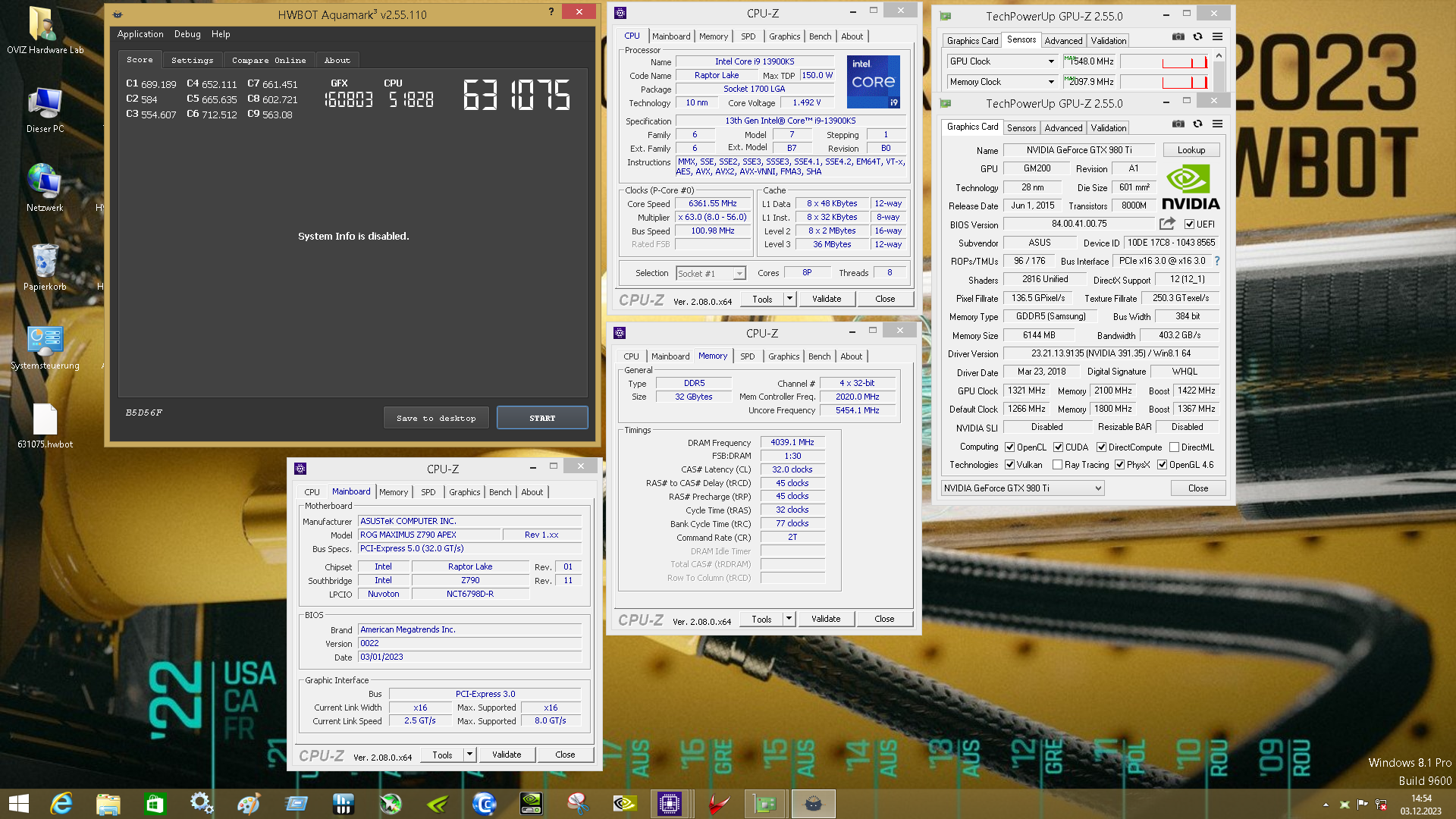
Task: Click the Snipping Tool taskbar icon
Action: tap(578, 804)
